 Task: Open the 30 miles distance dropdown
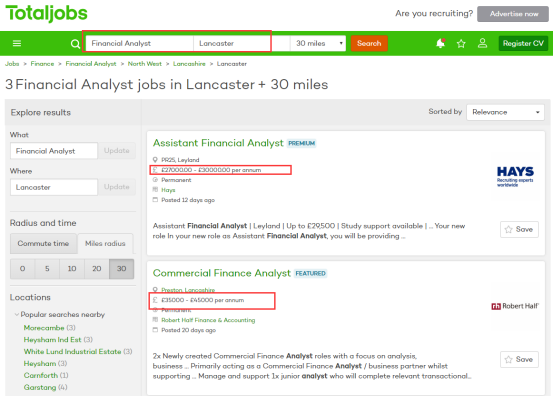tap(318, 43)
